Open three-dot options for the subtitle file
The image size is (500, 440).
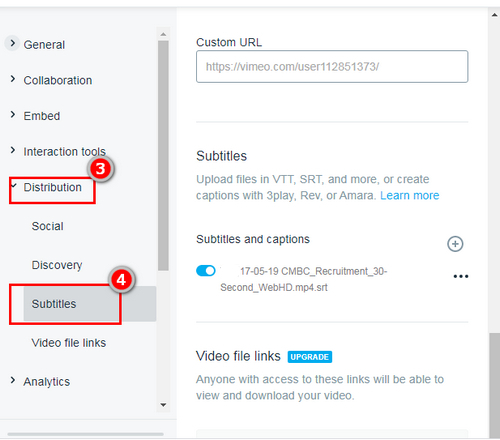click(461, 276)
